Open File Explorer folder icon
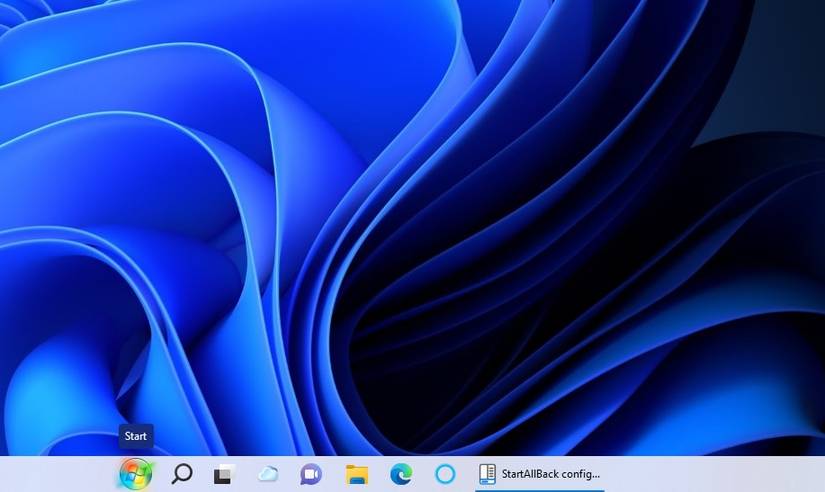 [357, 474]
